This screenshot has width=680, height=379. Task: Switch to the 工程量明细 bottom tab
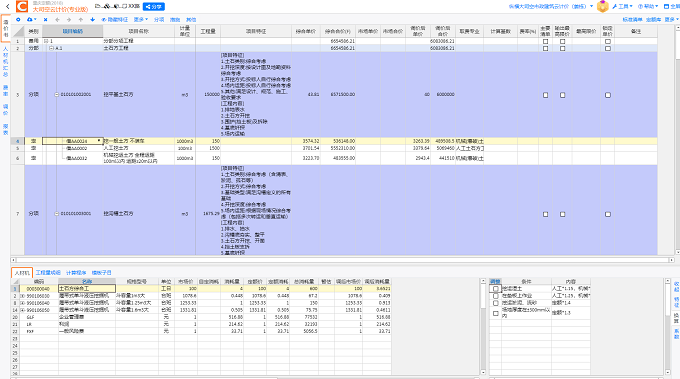[48, 273]
